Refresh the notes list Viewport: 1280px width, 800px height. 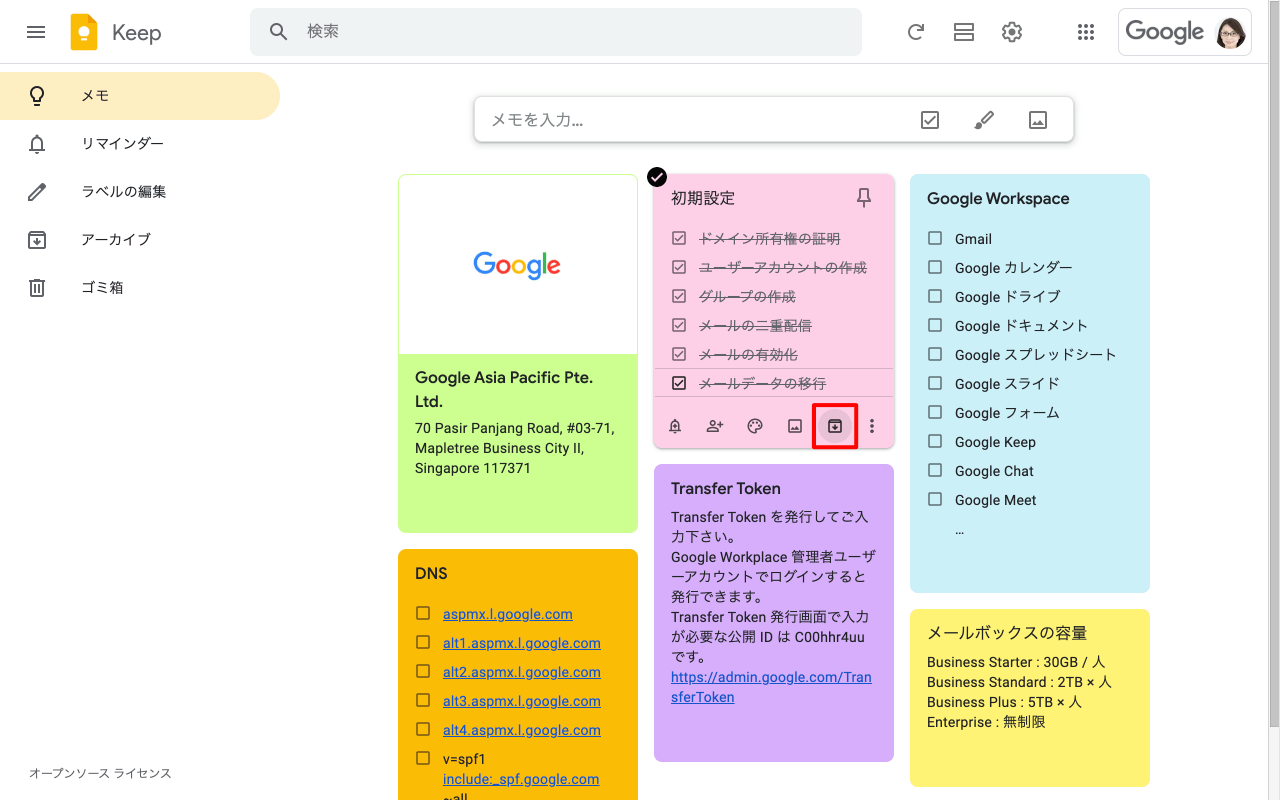[916, 32]
